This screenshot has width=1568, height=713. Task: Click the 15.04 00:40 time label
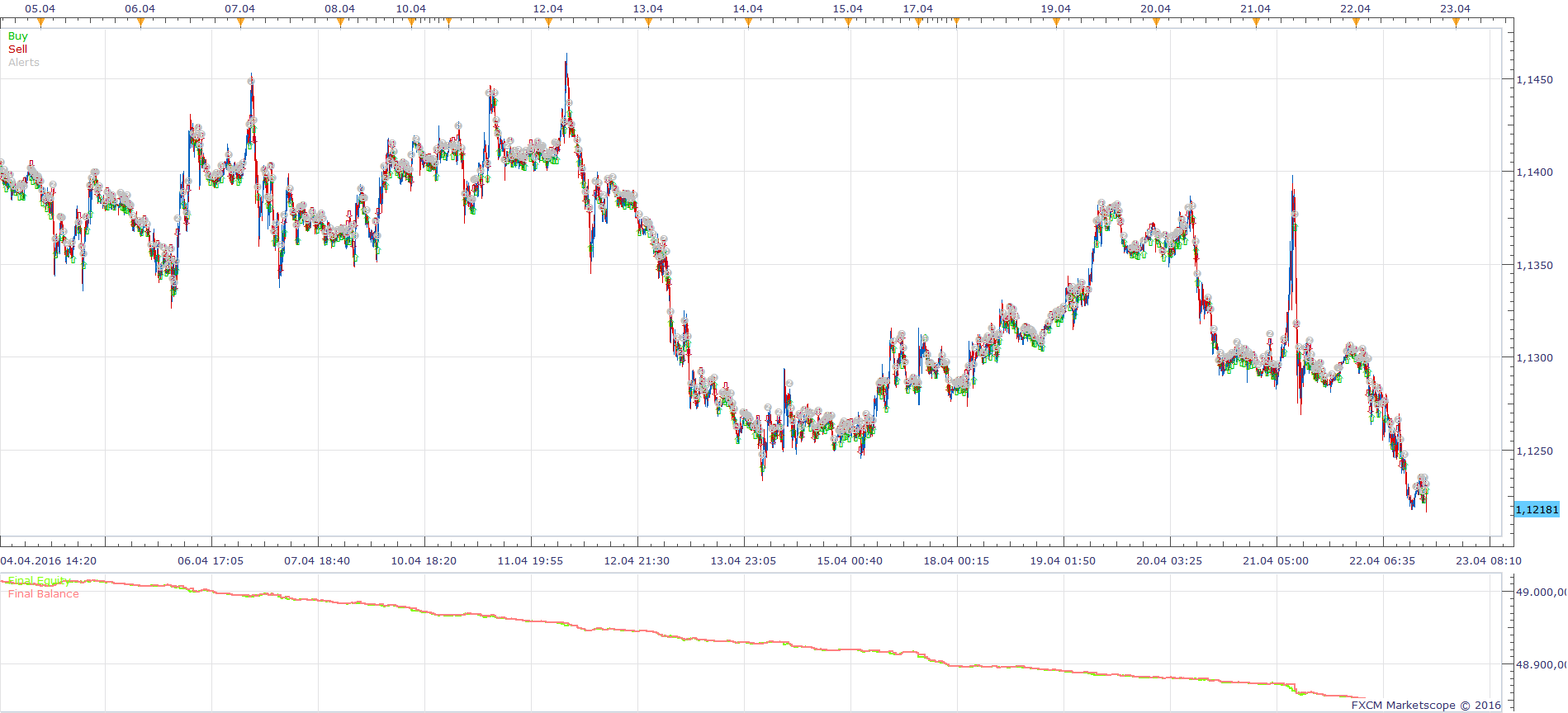[850, 560]
